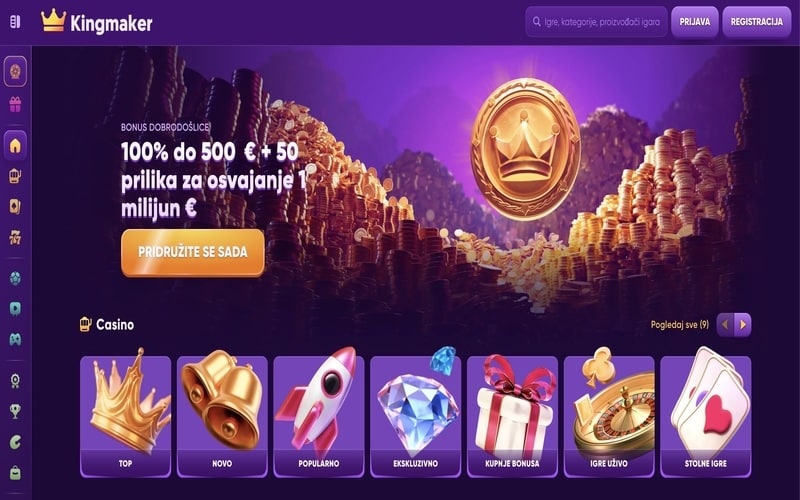Expand full list via Pogledaj sve (9)
The width and height of the screenshot is (800, 500).
click(x=680, y=324)
